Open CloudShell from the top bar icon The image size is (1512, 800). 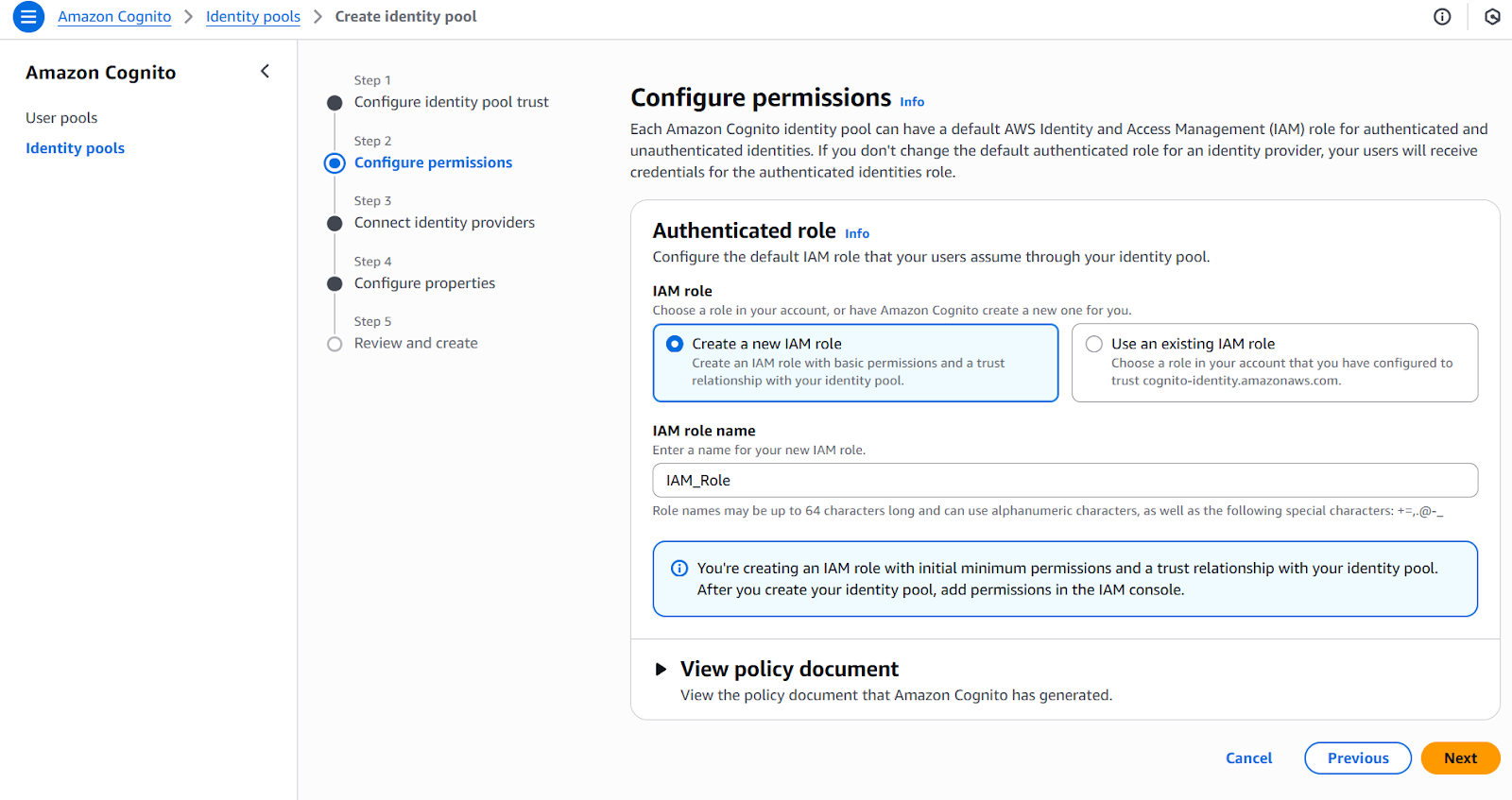pyautogui.click(x=1492, y=17)
